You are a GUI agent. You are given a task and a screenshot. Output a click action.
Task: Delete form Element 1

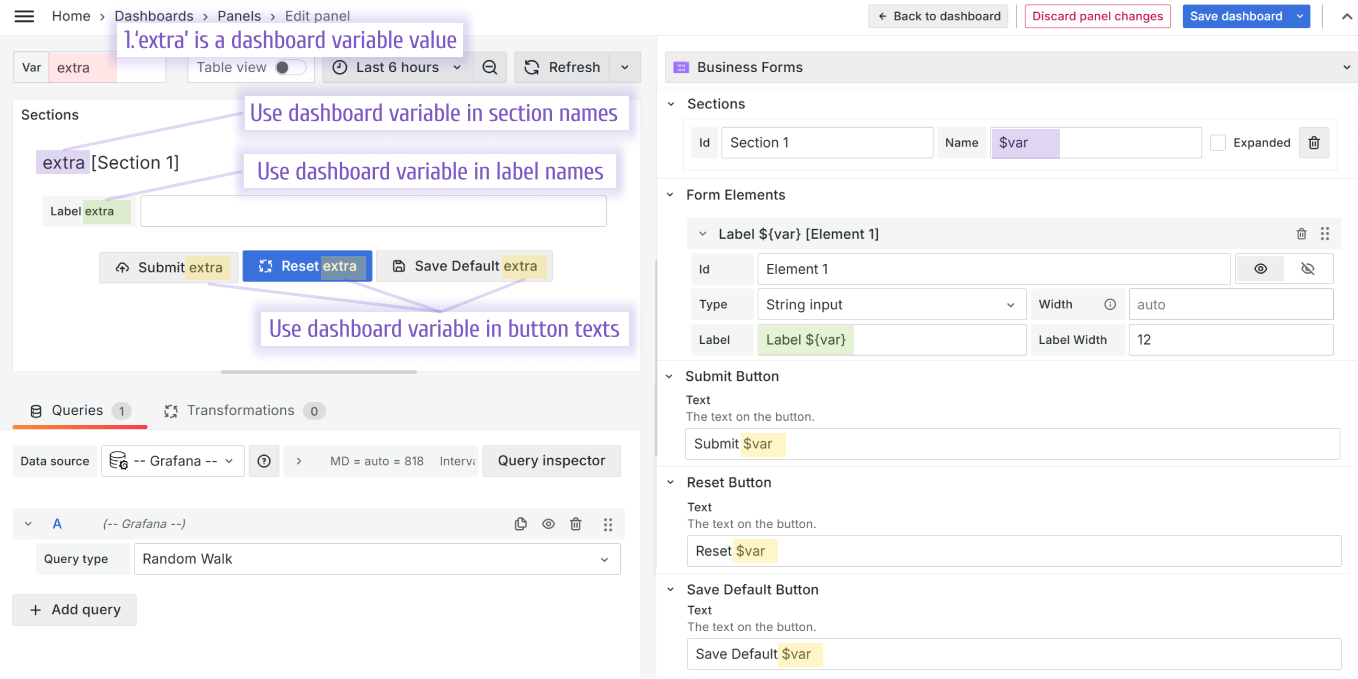pyautogui.click(x=1301, y=233)
